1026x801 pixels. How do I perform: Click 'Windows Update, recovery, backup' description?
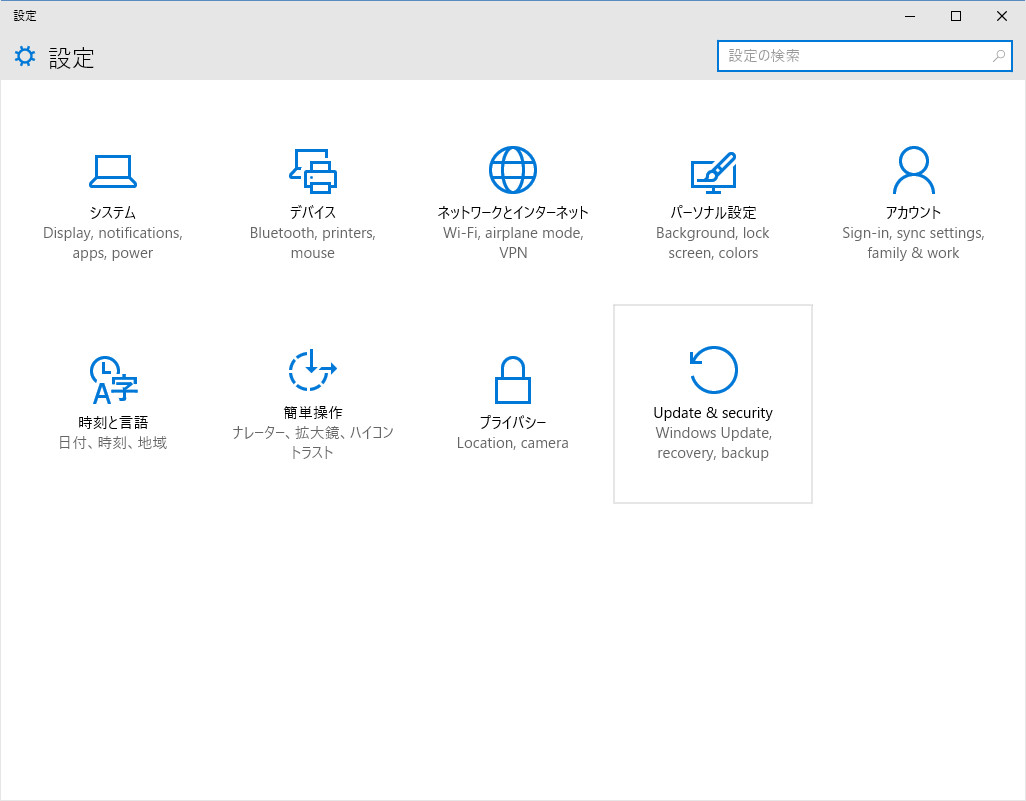point(713,443)
